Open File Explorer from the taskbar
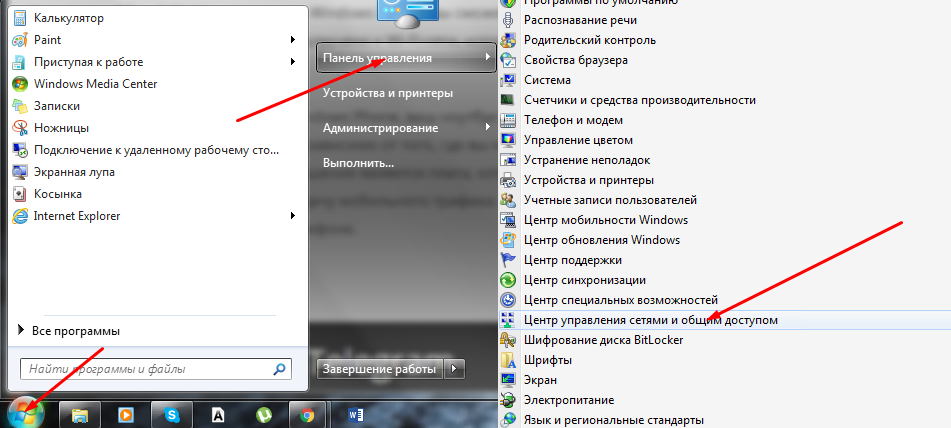Screen dimensions: 951x428 pos(81,415)
